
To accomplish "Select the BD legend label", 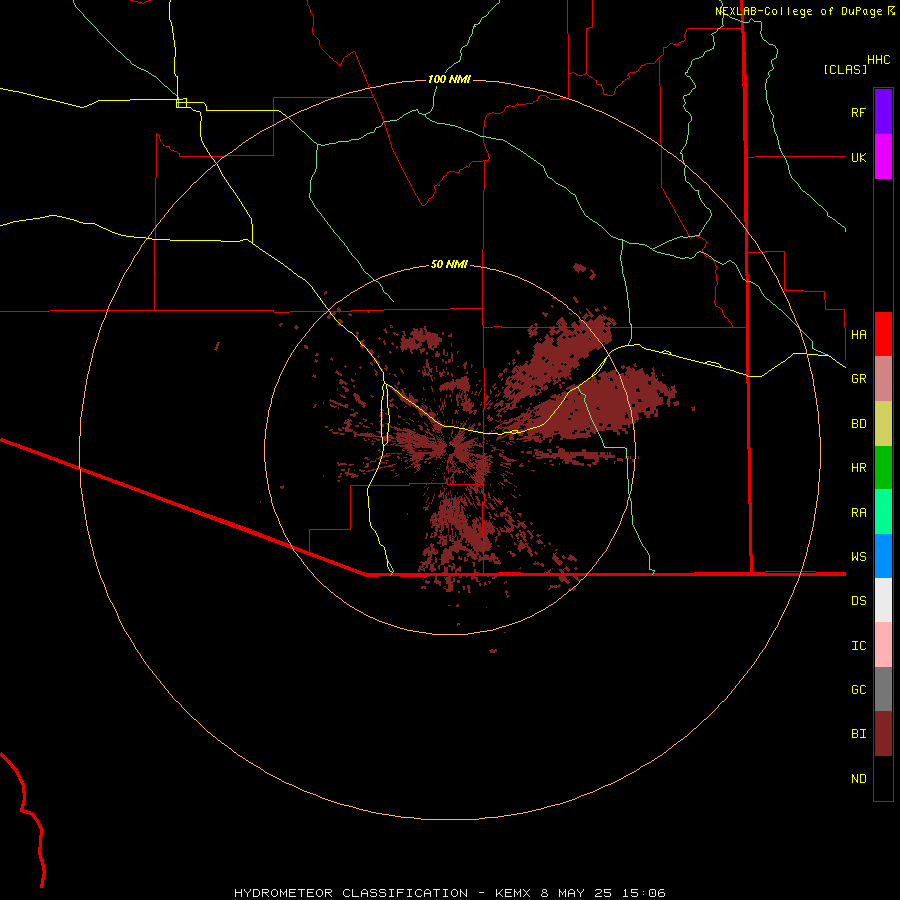I will [x=858, y=424].
